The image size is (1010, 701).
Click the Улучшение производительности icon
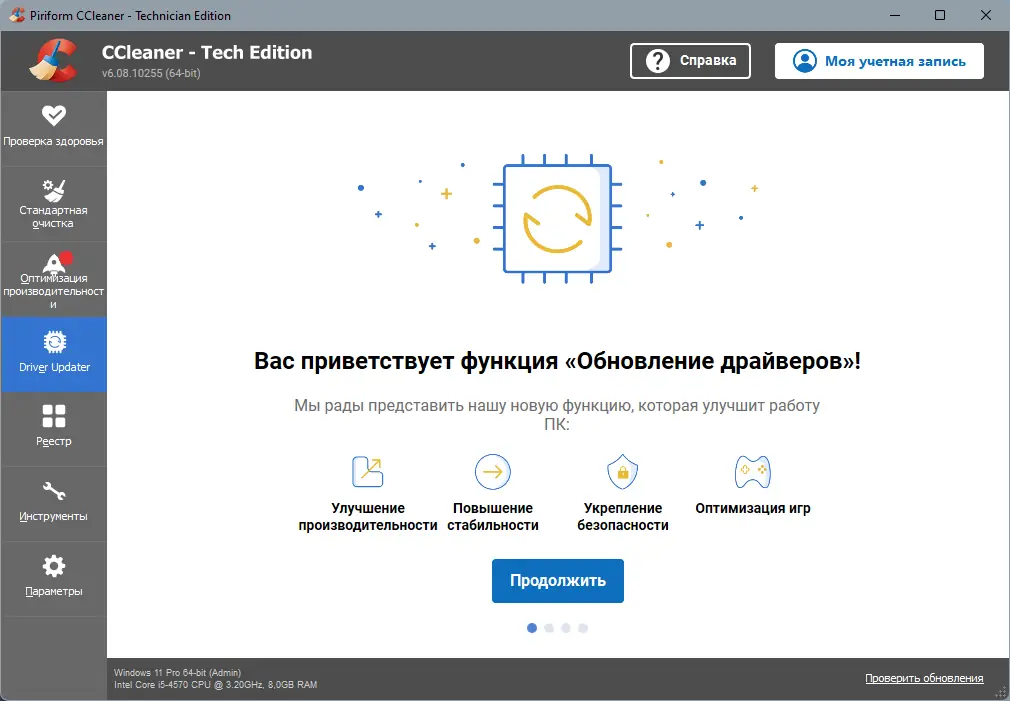(367, 471)
